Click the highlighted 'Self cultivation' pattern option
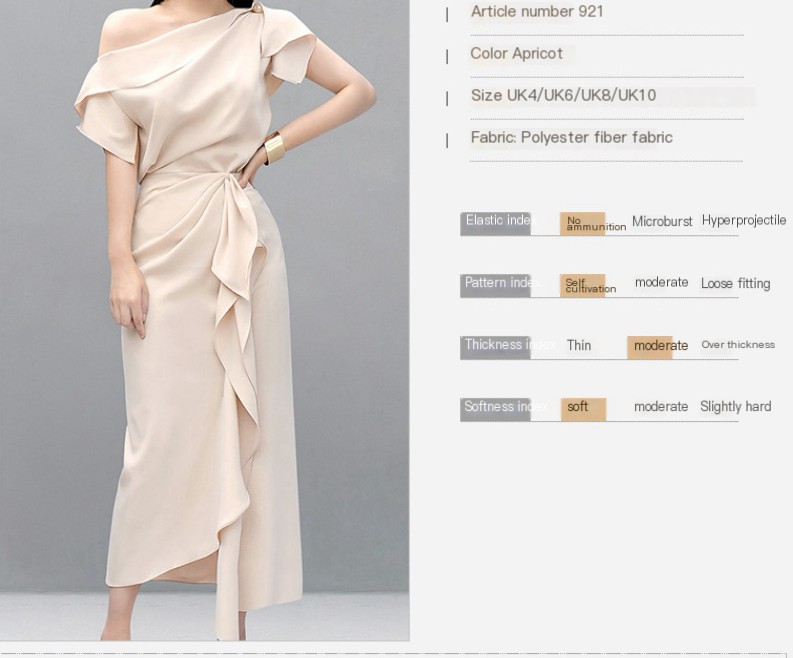The image size is (793, 658). coord(583,285)
